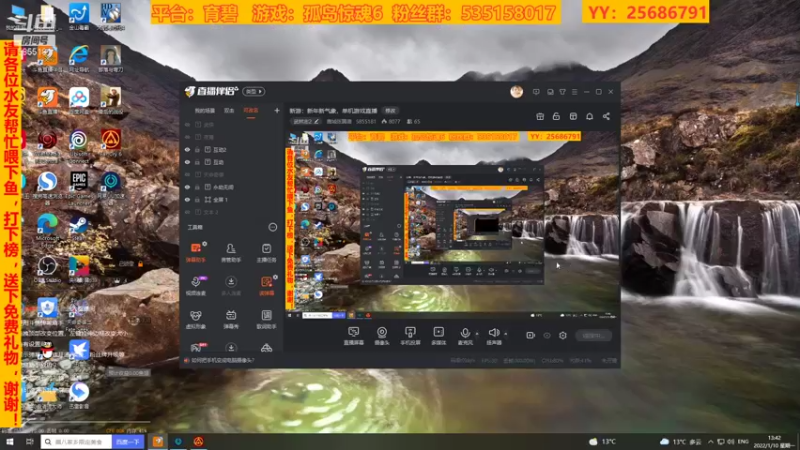Select the 全屏 1 source row

coord(232,199)
